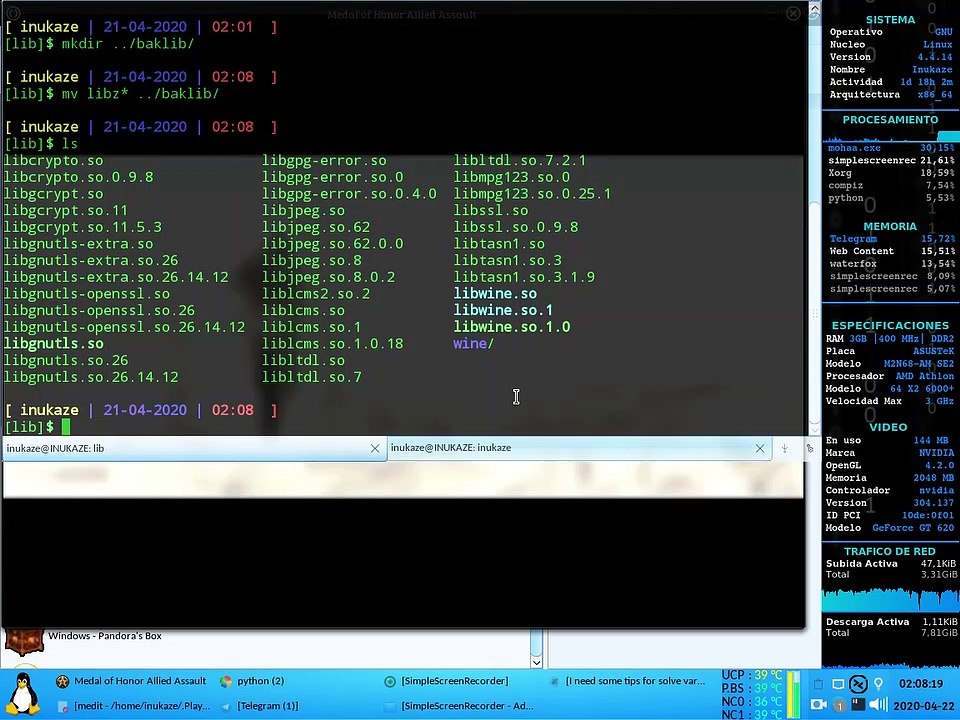This screenshot has width=960, height=720.
Task: Click the lightbulb tray icon
Action: tap(879, 684)
